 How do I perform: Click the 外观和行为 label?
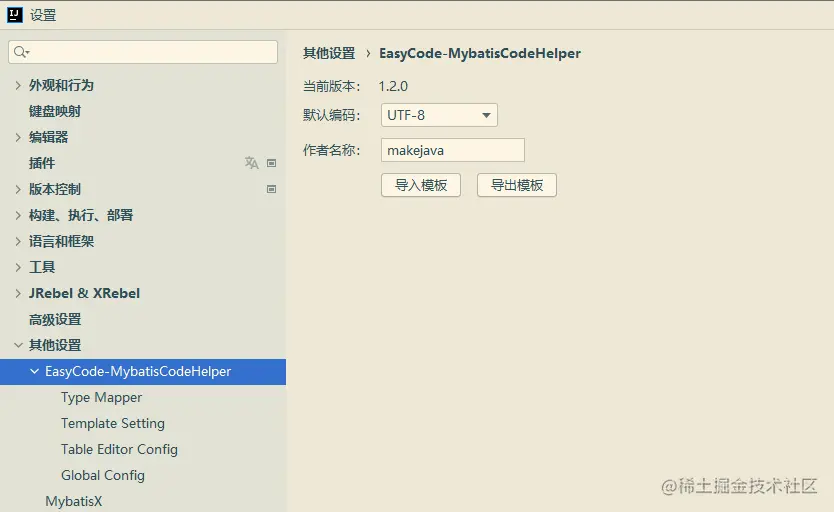[x=61, y=85]
